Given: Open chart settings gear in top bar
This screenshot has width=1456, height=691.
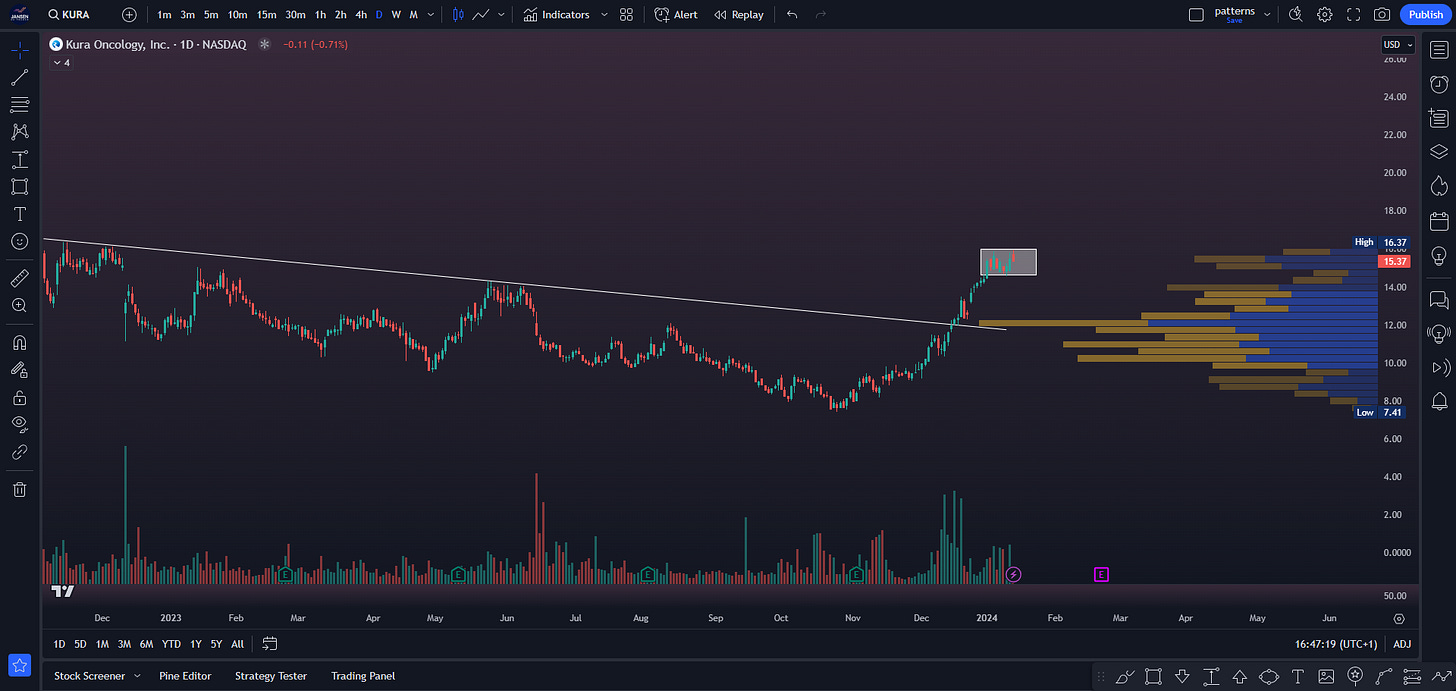Looking at the screenshot, I should 1325,15.
